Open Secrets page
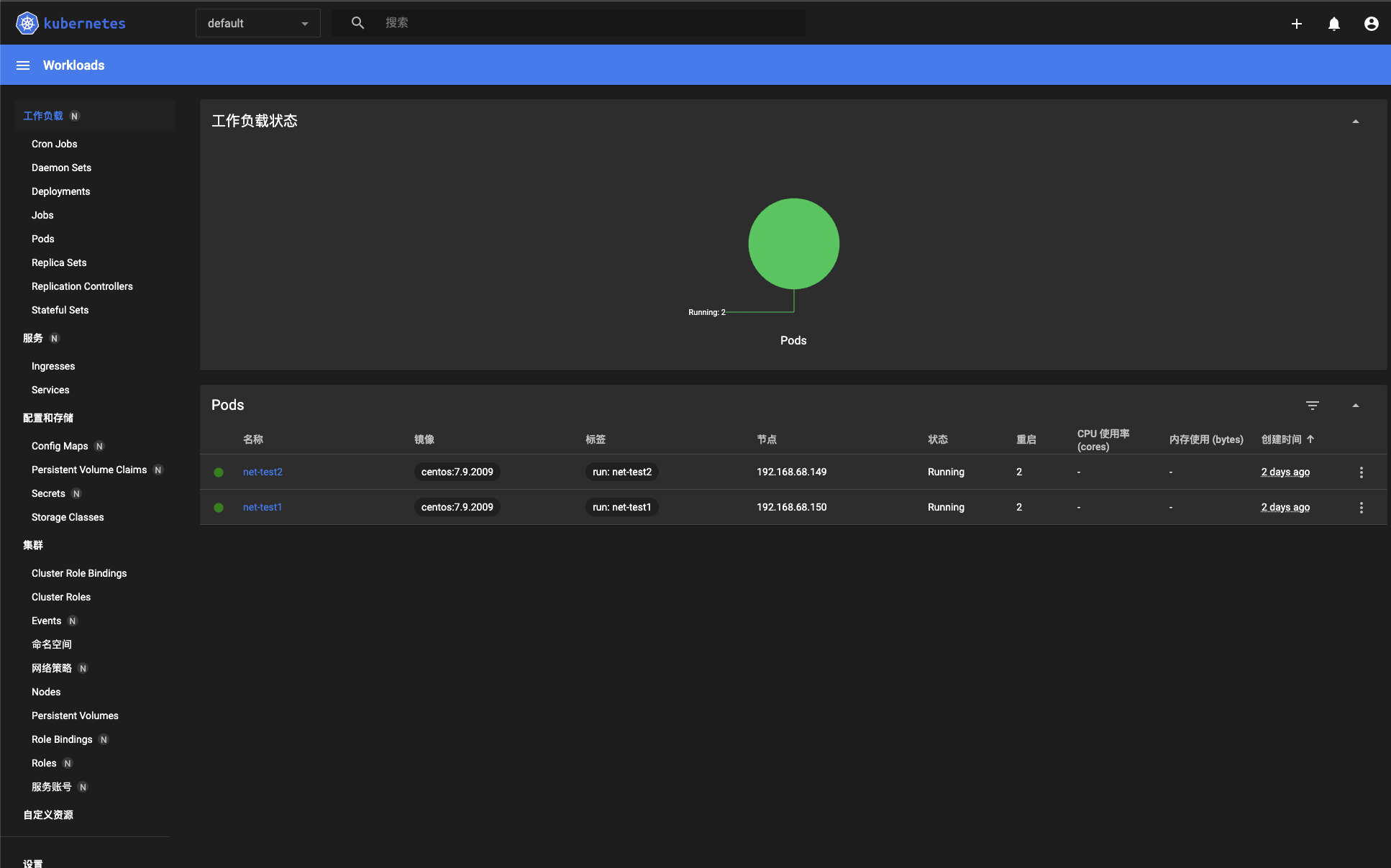Viewport: 1391px width, 868px height. pyautogui.click(x=48, y=493)
